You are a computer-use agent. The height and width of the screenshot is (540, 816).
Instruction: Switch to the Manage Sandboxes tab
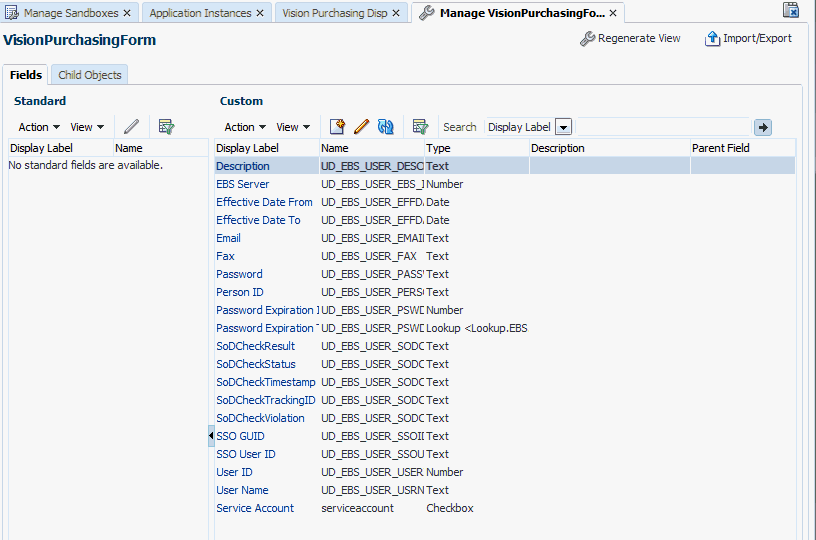point(71,13)
